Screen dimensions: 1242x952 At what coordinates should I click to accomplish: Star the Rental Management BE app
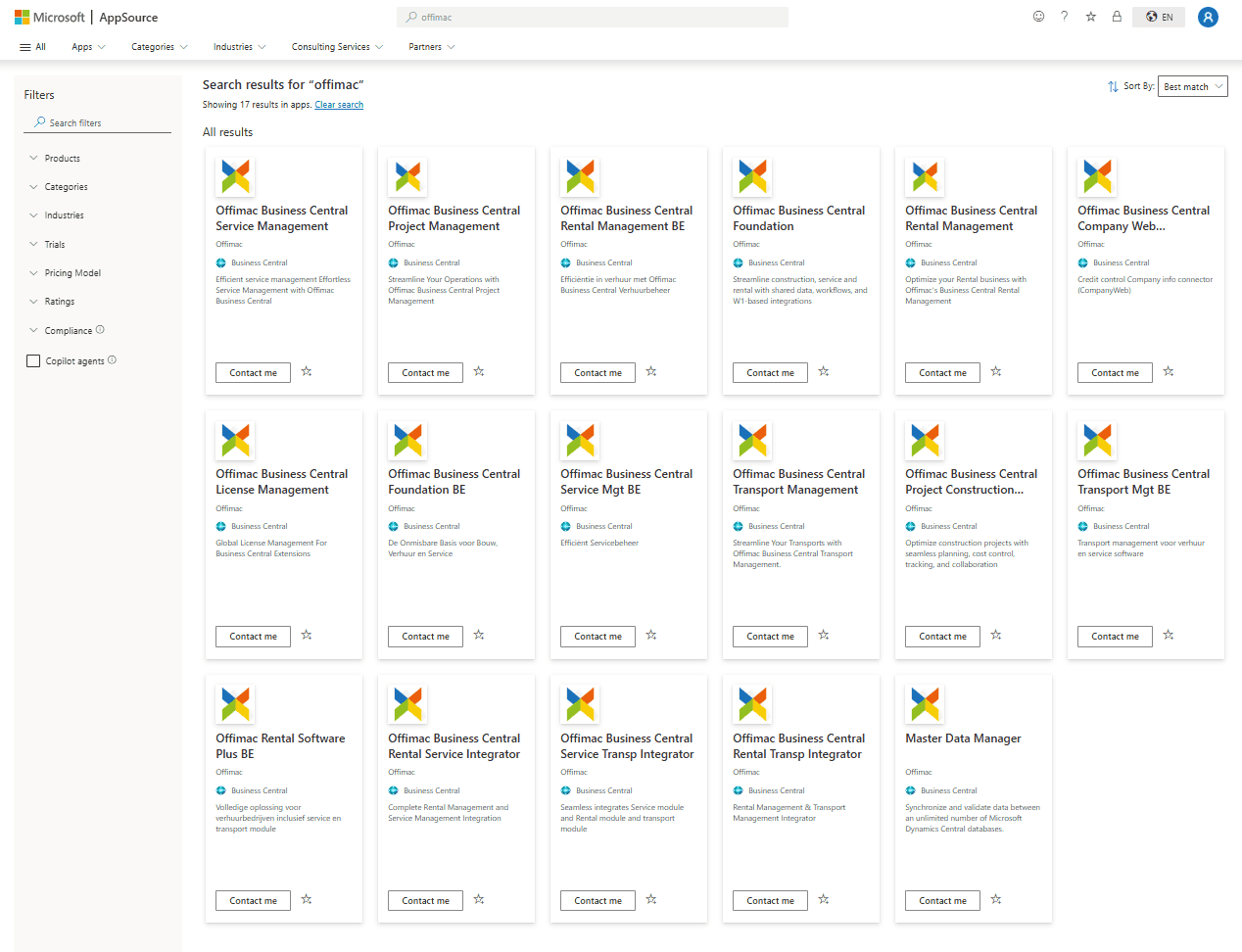[x=651, y=371]
